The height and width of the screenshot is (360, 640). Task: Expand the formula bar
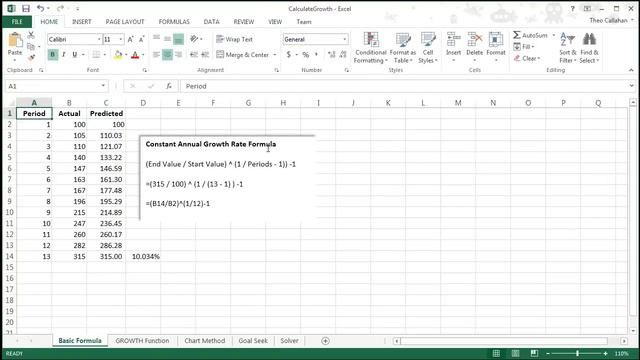tap(631, 86)
